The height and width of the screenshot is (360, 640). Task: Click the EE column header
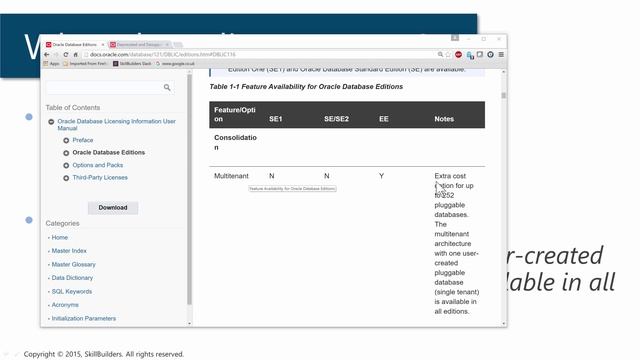tap(384, 119)
